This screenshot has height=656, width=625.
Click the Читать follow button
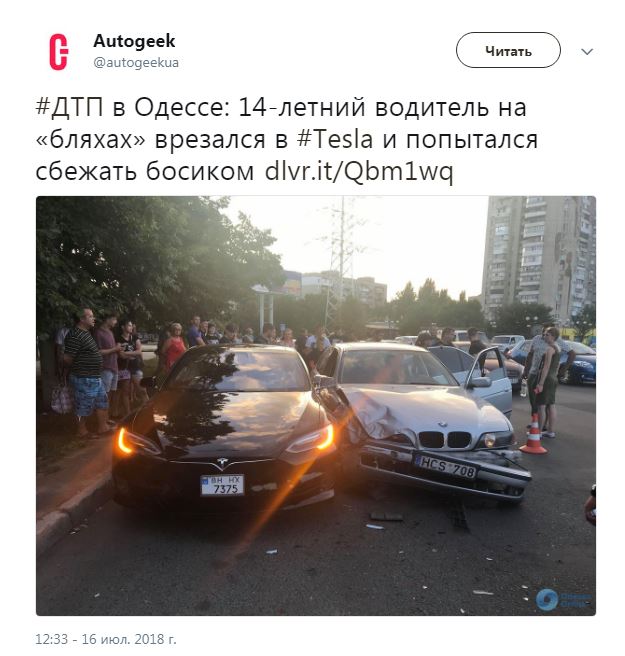point(508,50)
